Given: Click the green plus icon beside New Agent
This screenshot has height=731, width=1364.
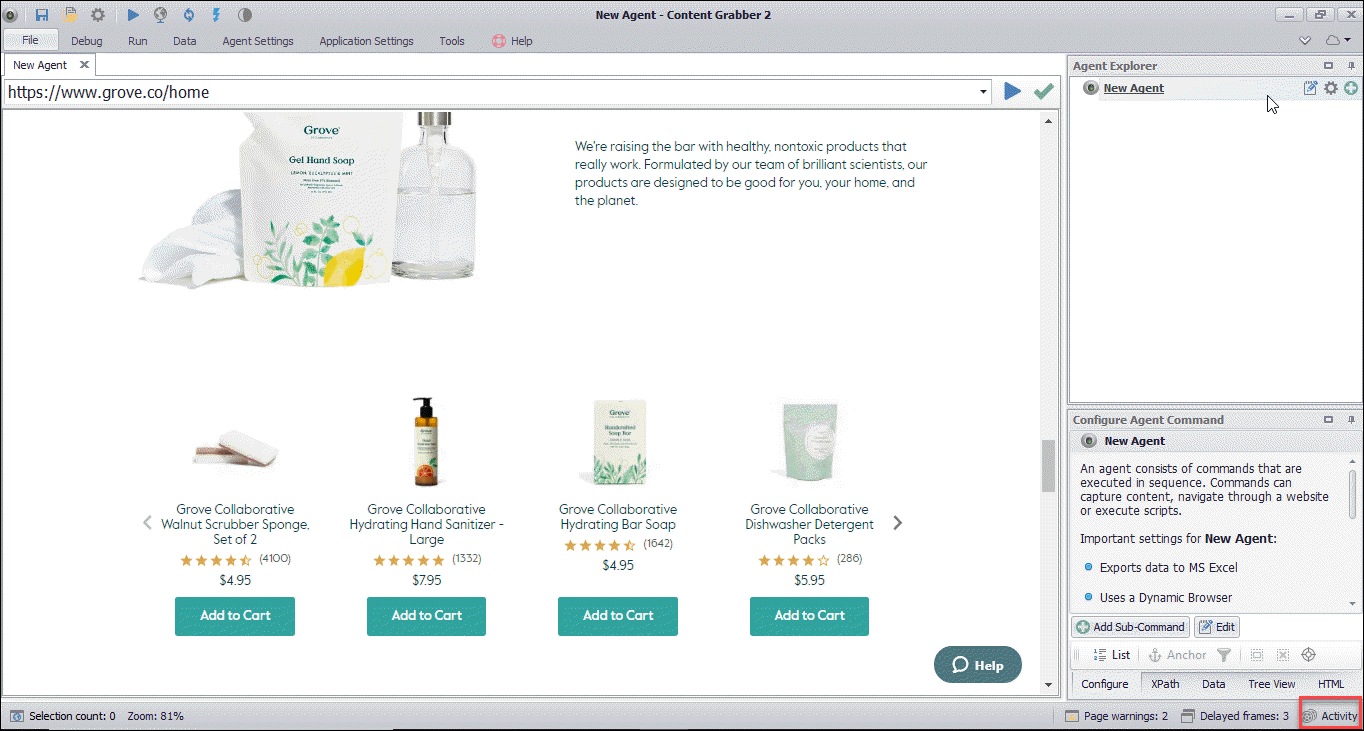Looking at the screenshot, I should pos(1351,88).
